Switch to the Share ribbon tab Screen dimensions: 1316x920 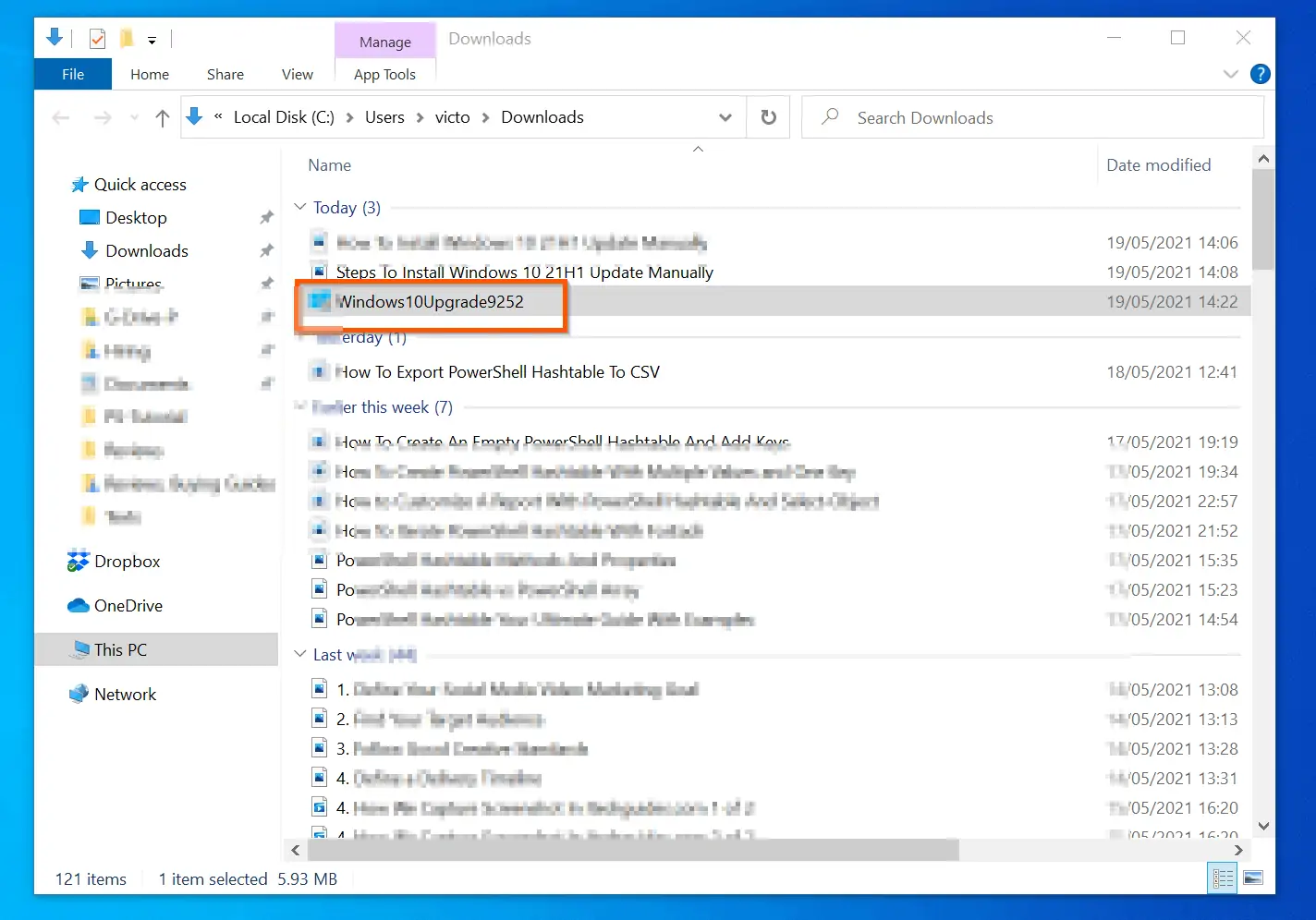point(225,74)
